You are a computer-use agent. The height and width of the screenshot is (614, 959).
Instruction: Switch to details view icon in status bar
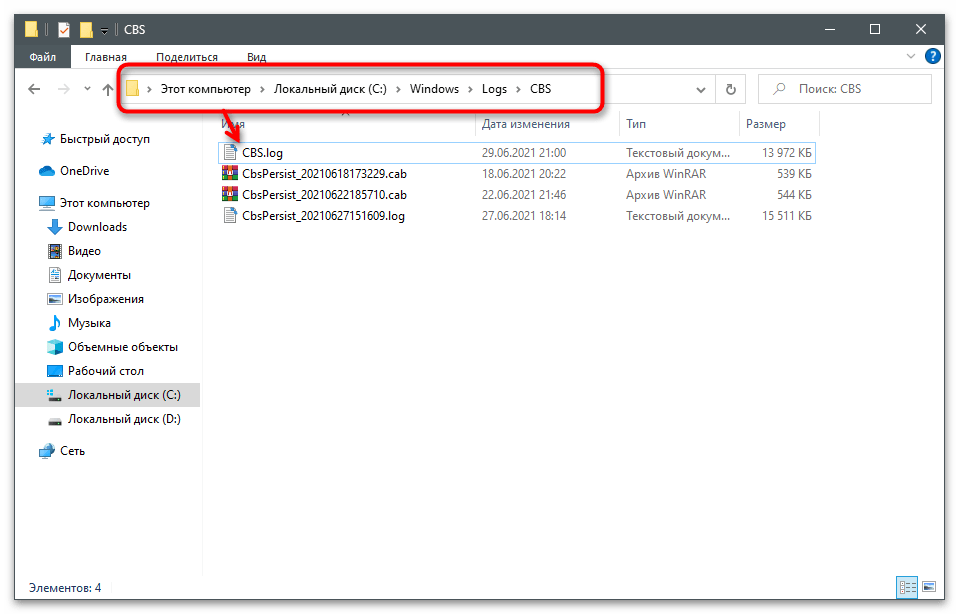pyautogui.click(x=907, y=587)
